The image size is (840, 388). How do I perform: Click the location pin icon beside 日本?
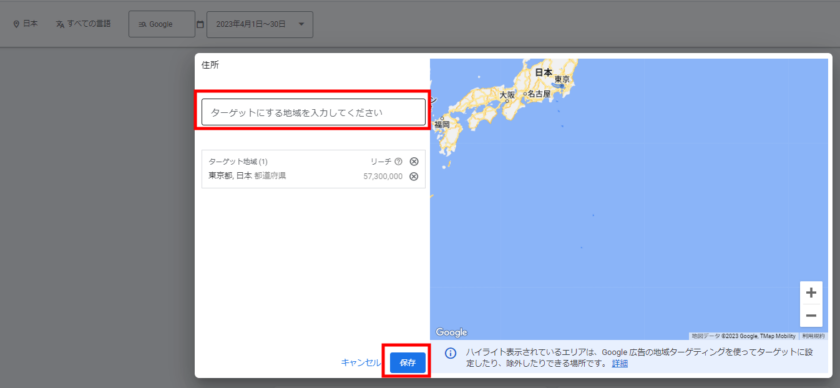click(x=16, y=24)
